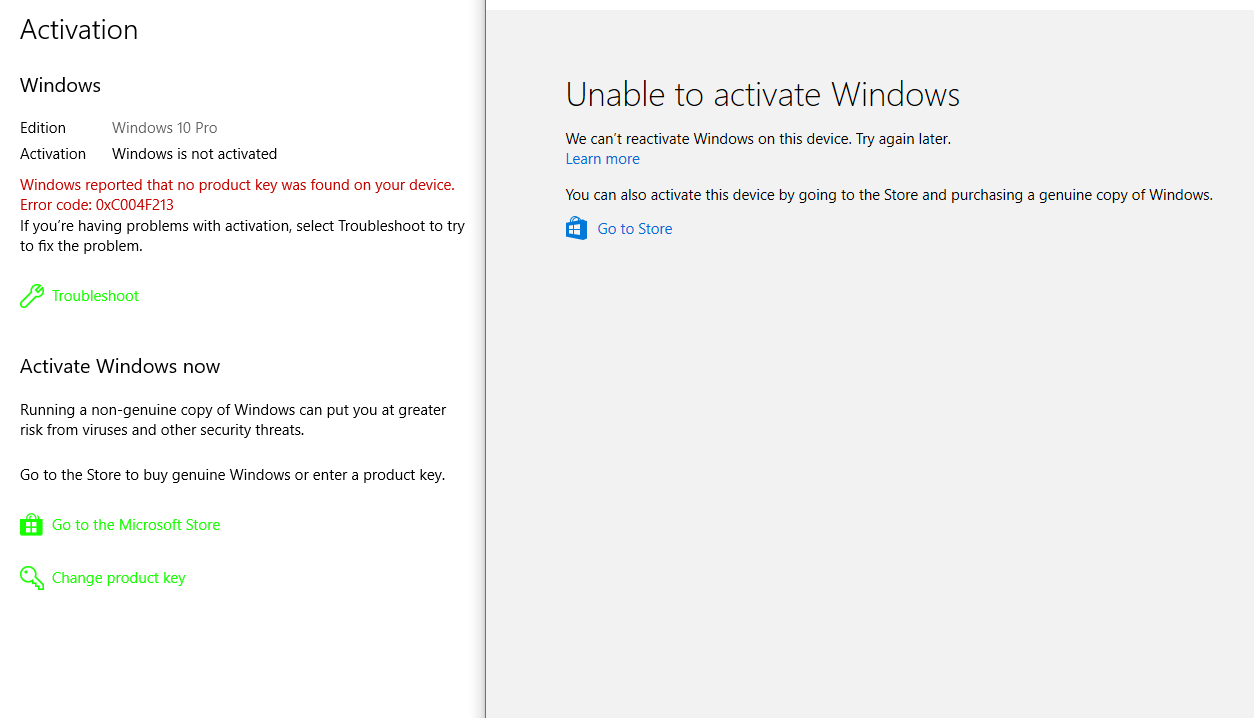Click the buy genuine Windows instruction text

tap(233, 475)
